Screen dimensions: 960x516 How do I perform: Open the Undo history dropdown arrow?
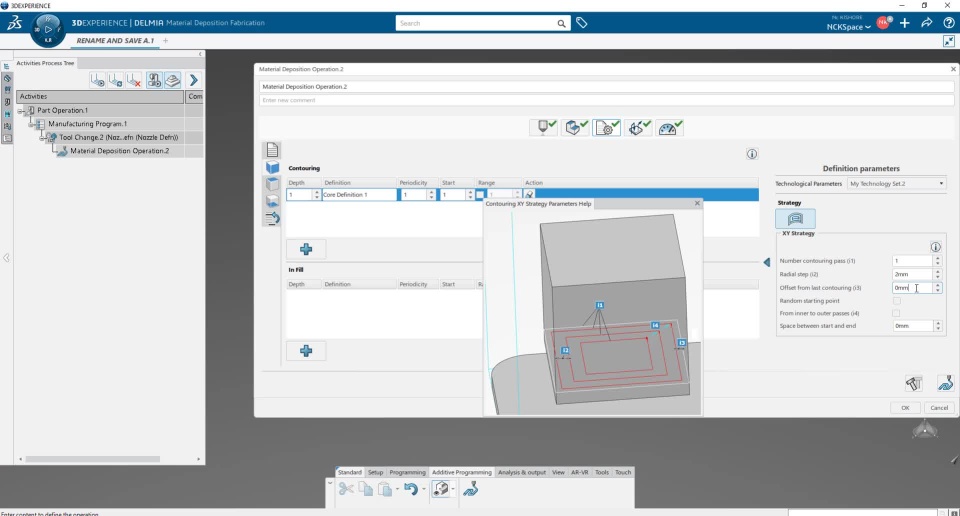[x=424, y=489]
